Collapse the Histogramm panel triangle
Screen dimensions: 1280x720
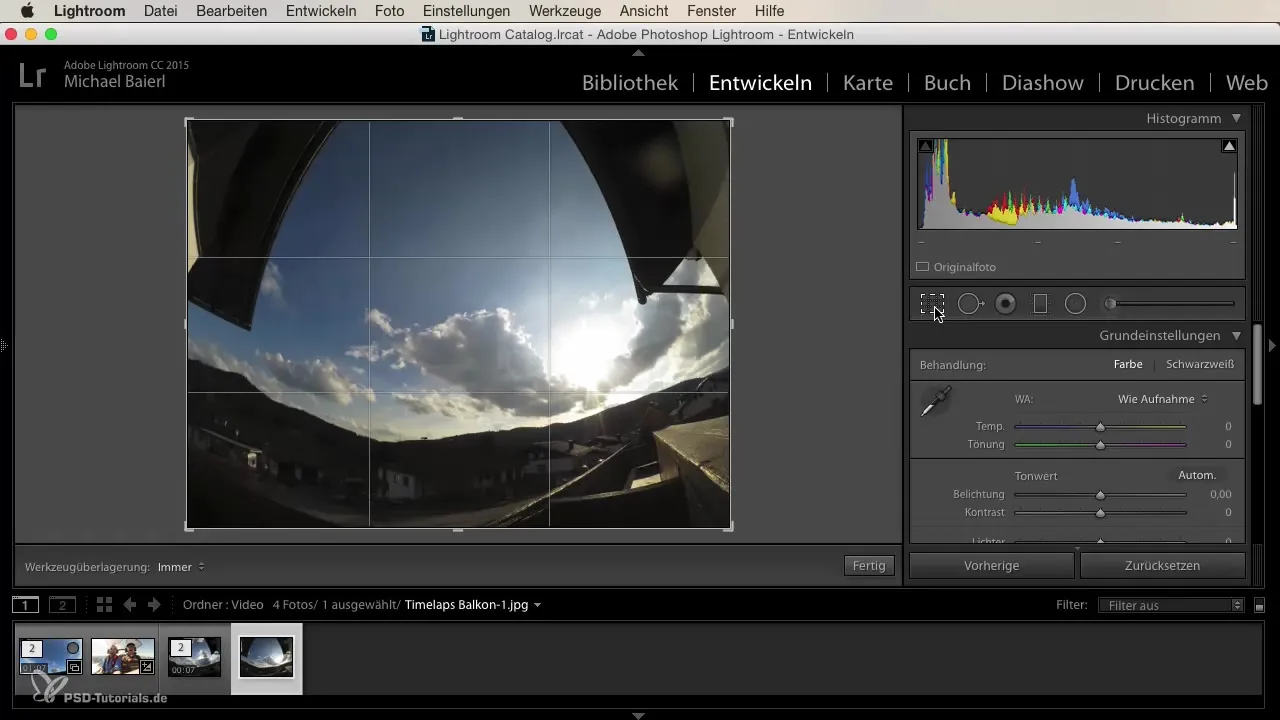tap(1237, 118)
